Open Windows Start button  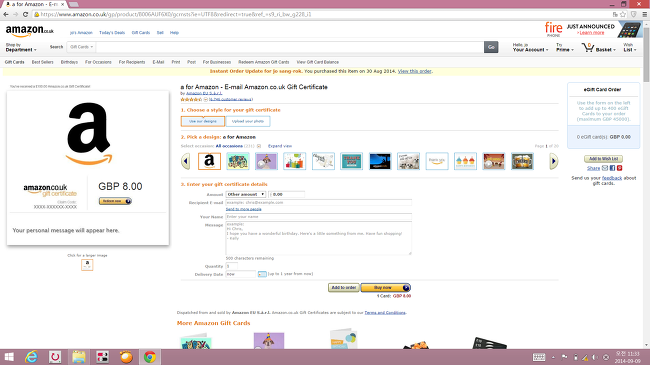[x=9, y=357]
